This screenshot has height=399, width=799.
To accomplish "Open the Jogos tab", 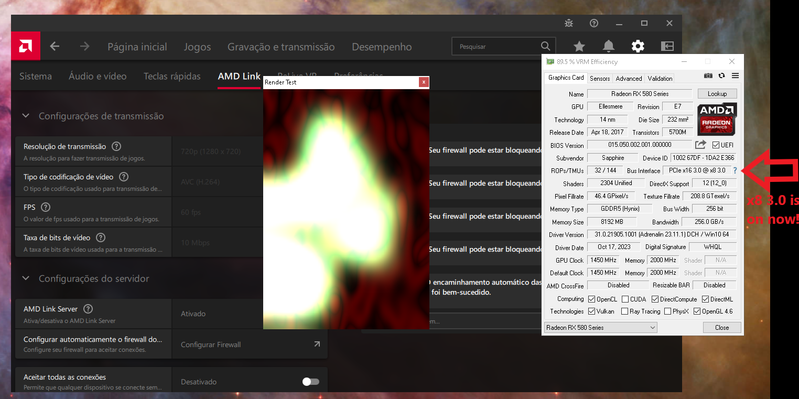I will coord(197,47).
